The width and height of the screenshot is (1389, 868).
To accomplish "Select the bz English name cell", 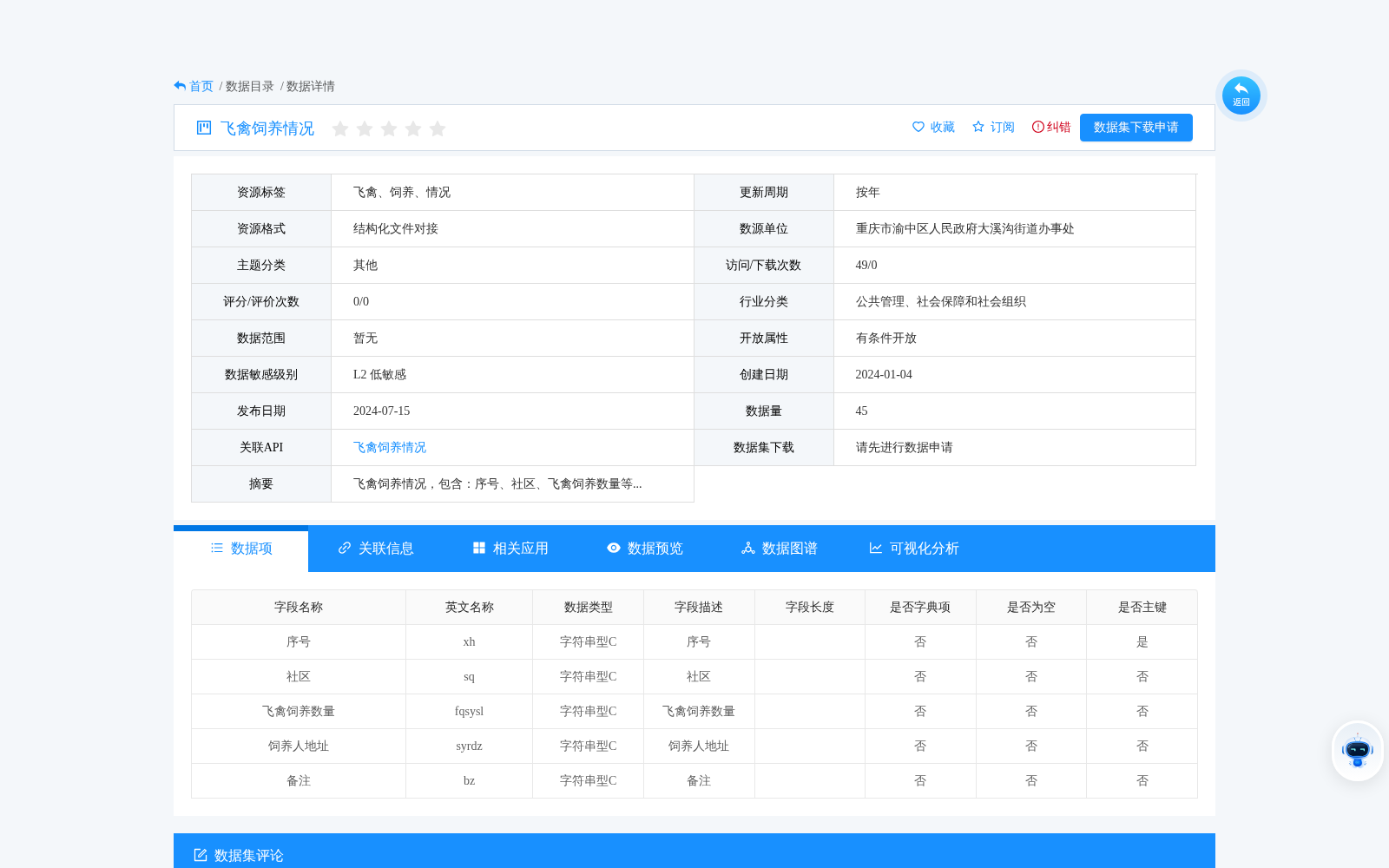I will tap(470, 780).
